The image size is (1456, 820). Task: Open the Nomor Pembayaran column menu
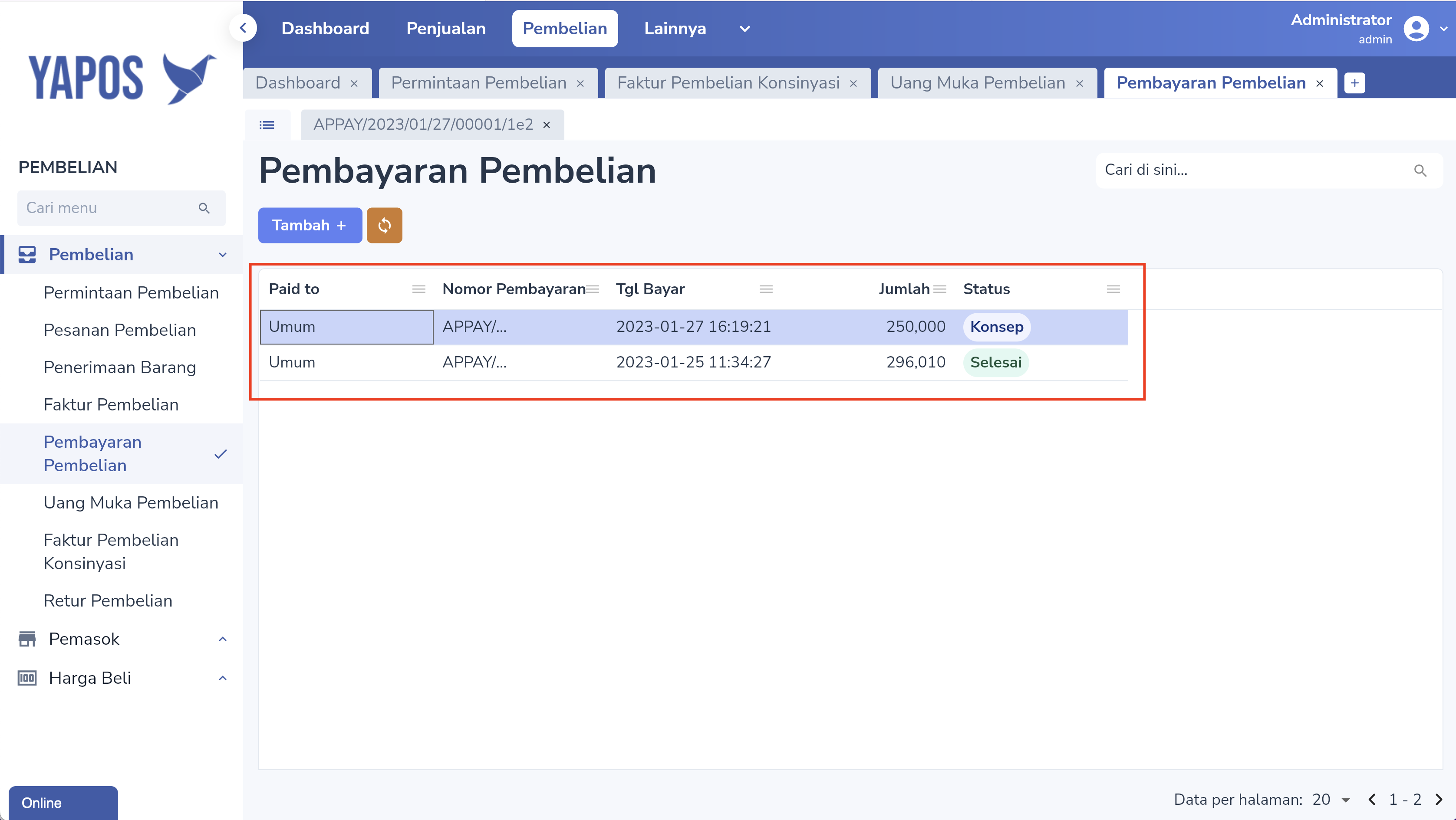[593, 289]
